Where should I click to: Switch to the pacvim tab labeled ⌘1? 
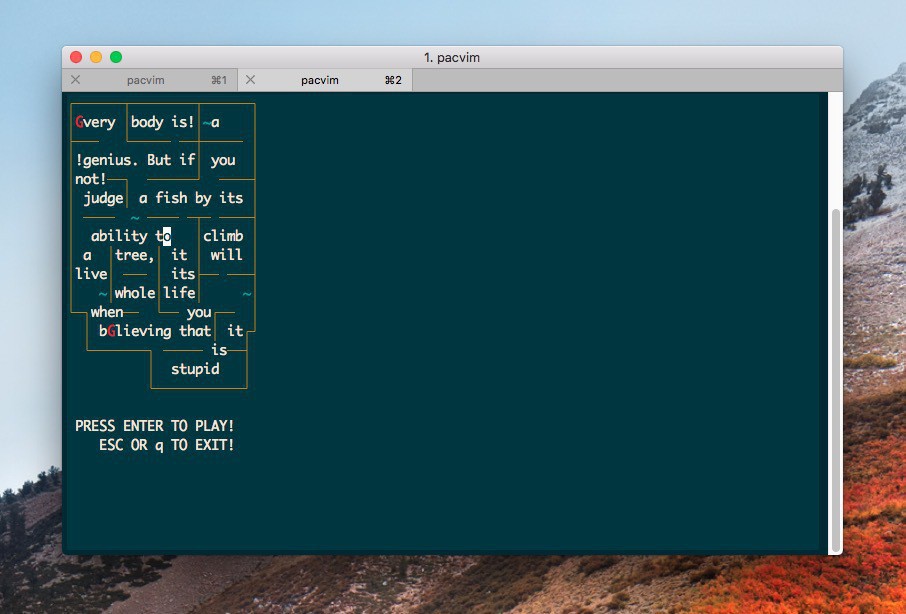(x=146, y=80)
